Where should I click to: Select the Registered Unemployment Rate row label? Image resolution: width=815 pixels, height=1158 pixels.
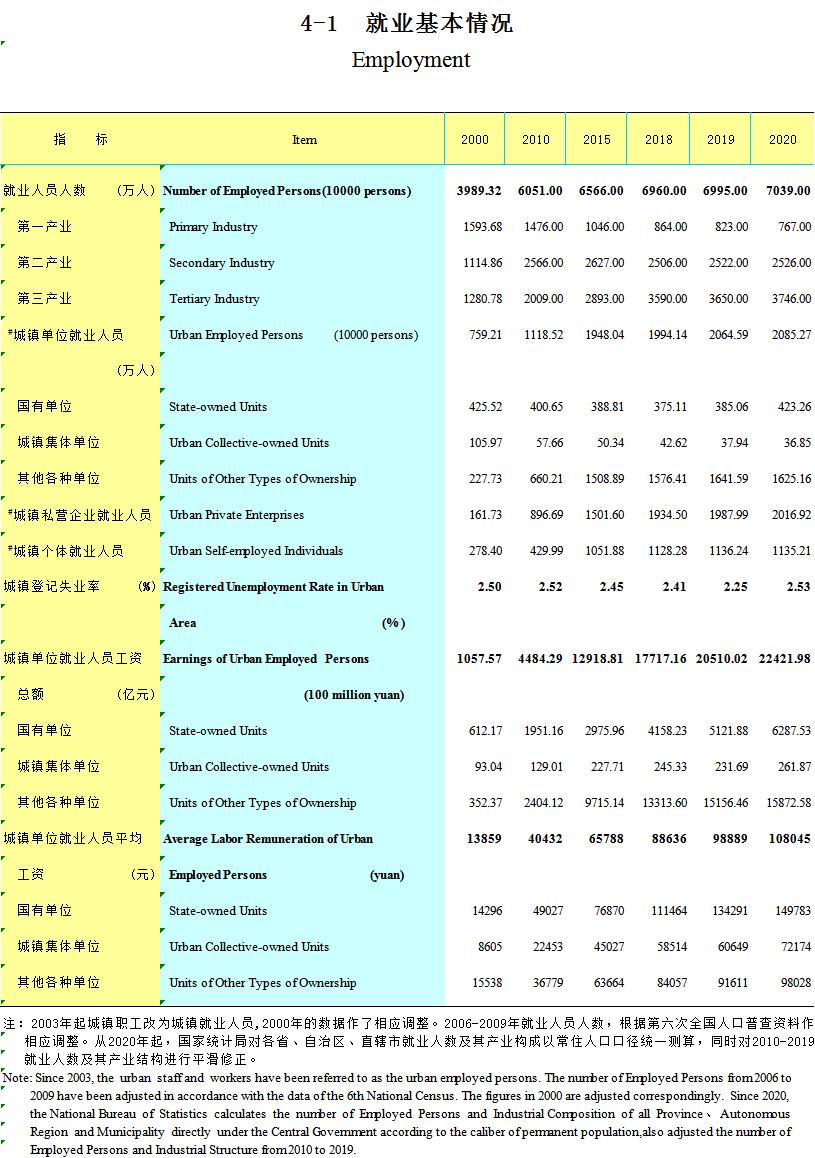coord(273,587)
